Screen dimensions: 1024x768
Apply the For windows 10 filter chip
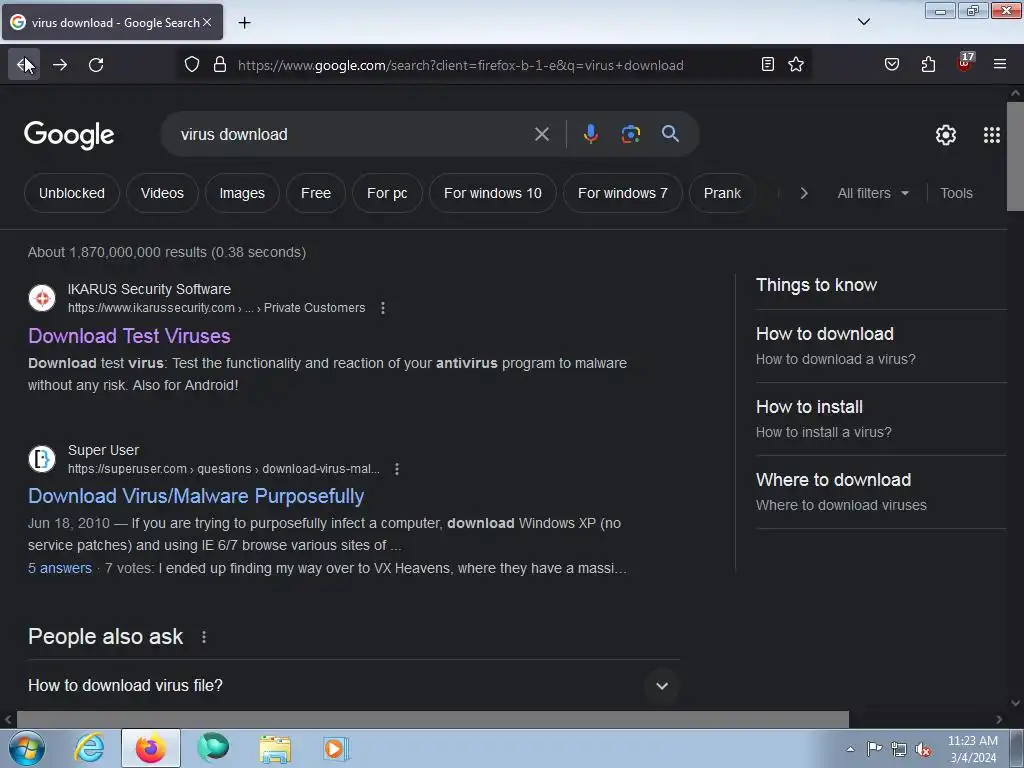click(493, 193)
